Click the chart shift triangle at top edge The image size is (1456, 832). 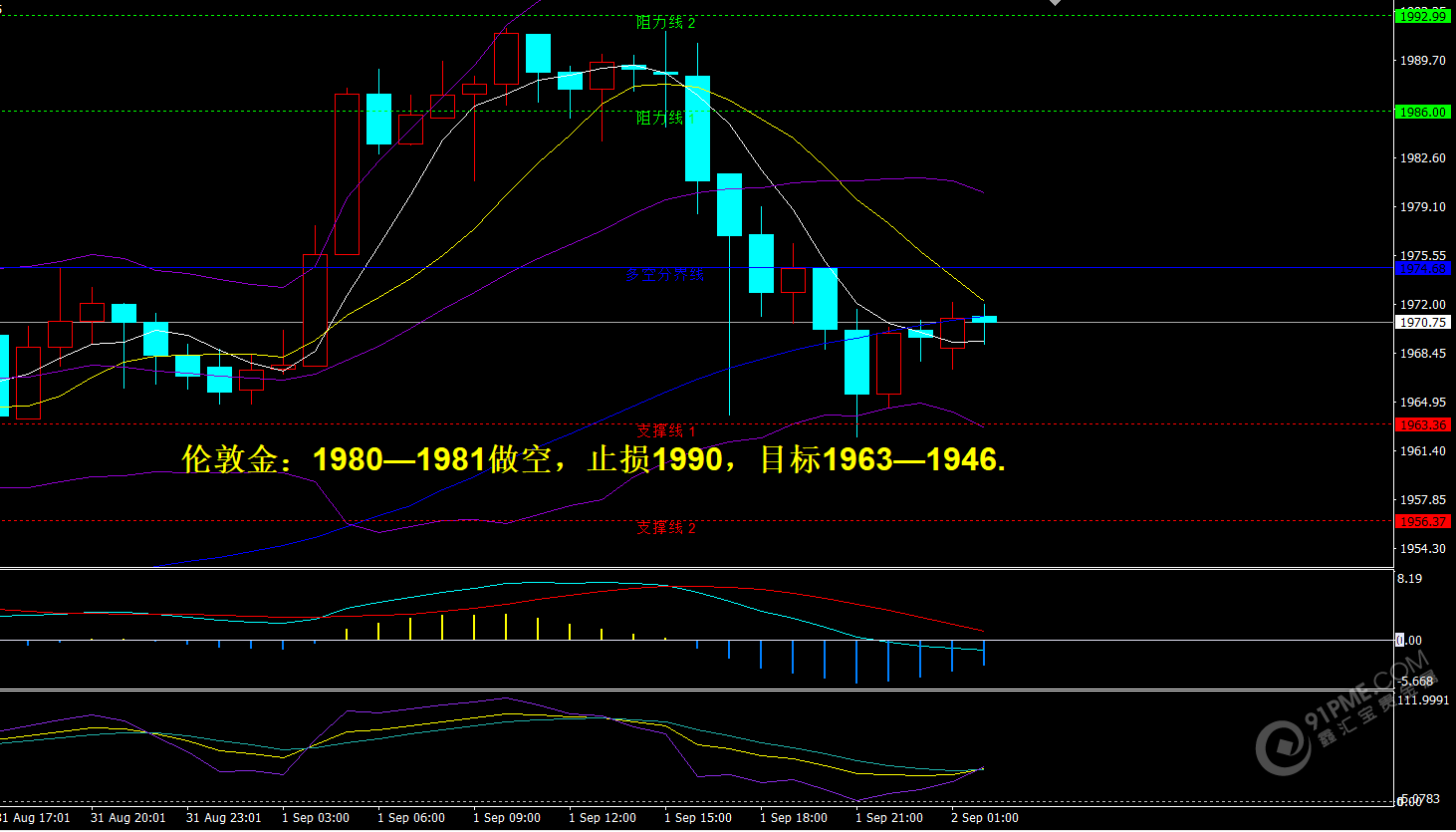(x=1055, y=3)
